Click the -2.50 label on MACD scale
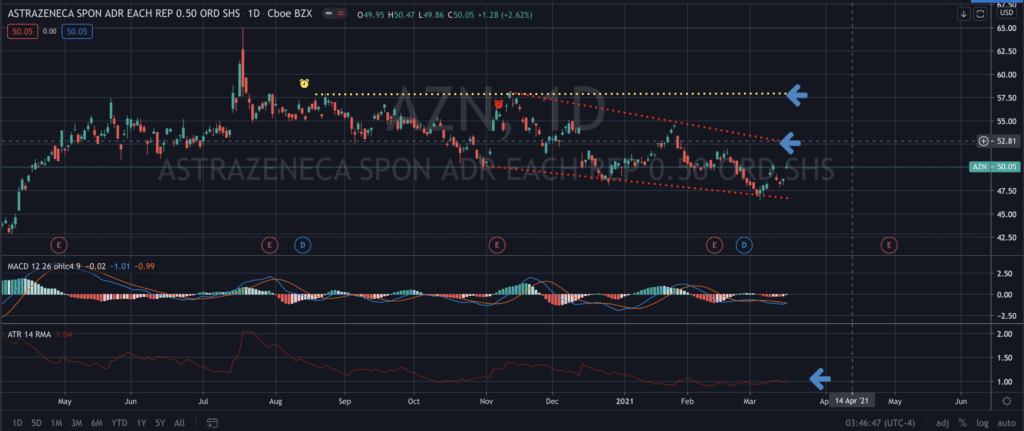This screenshot has width=1024, height=431. pyautogui.click(x=1004, y=316)
